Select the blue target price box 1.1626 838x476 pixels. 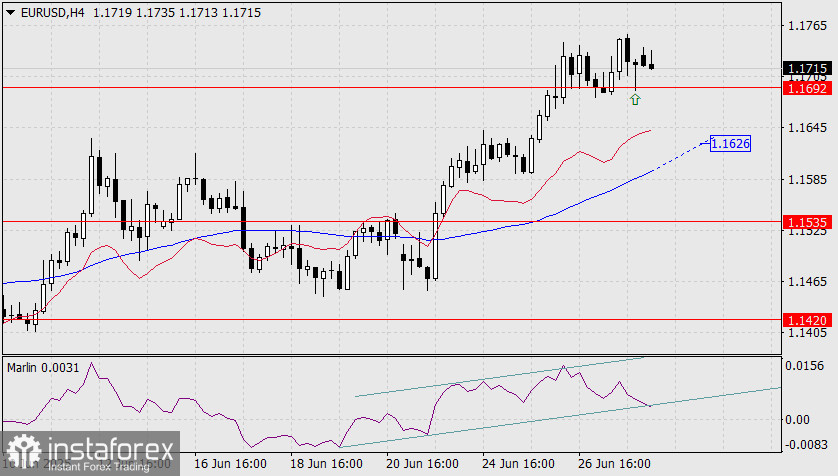click(731, 143)
